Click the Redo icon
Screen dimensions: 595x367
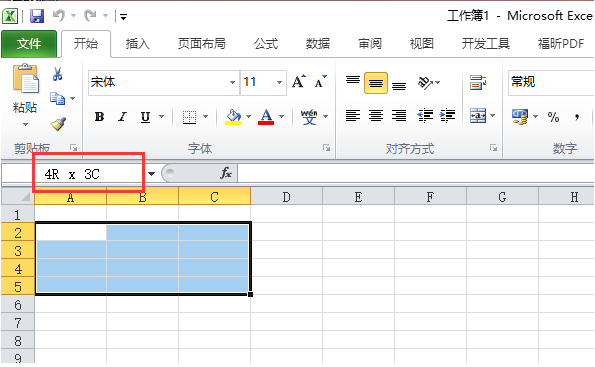(x=91, y=16)
